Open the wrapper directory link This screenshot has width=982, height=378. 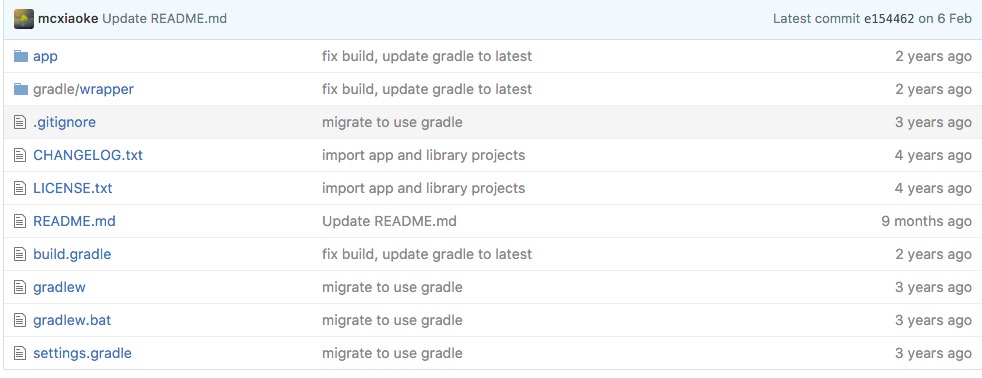tap(107, 89)
